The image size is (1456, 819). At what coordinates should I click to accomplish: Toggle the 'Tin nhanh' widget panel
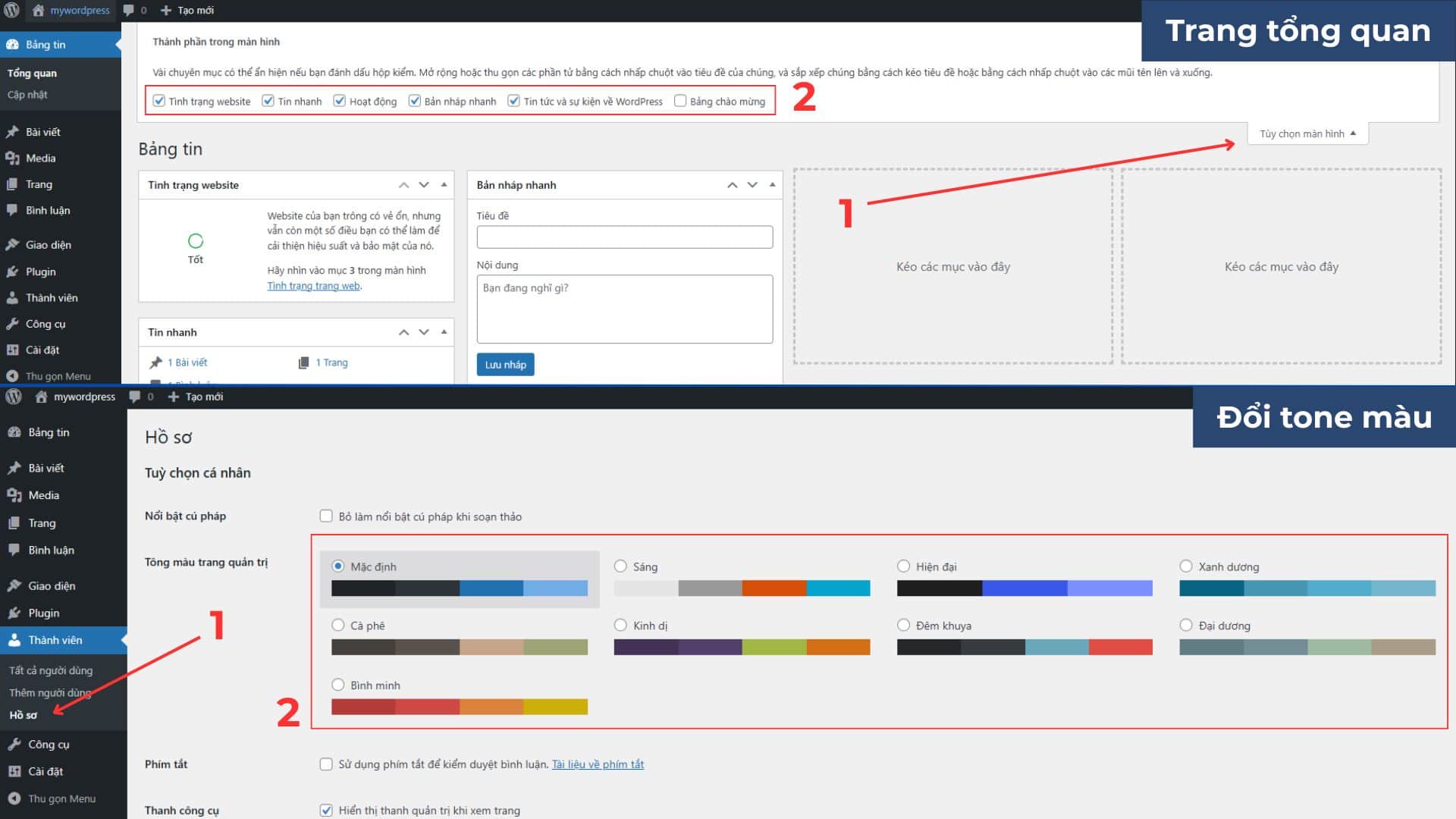(444, 332)
